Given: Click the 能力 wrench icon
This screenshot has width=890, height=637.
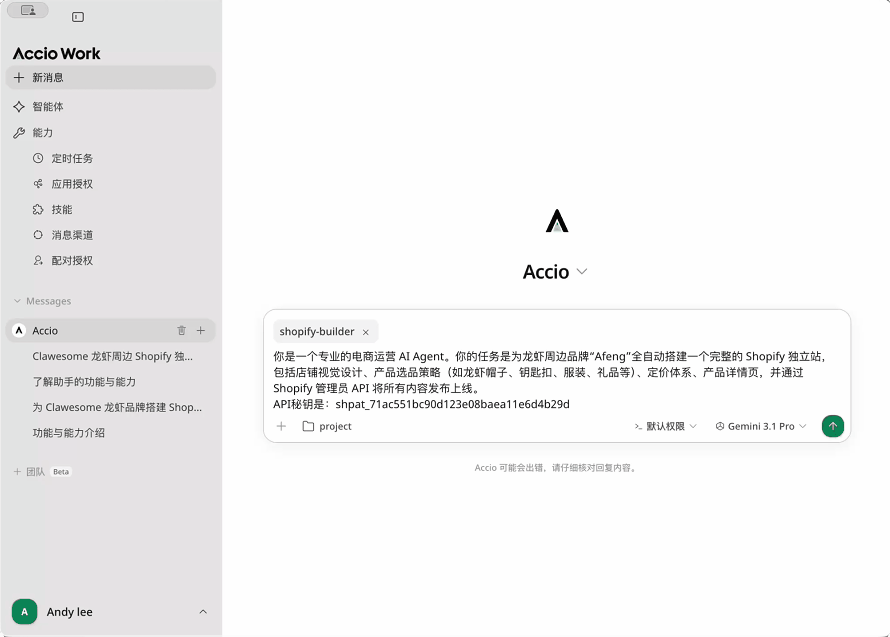Looking at the screenshot, I should pos(20,132).
